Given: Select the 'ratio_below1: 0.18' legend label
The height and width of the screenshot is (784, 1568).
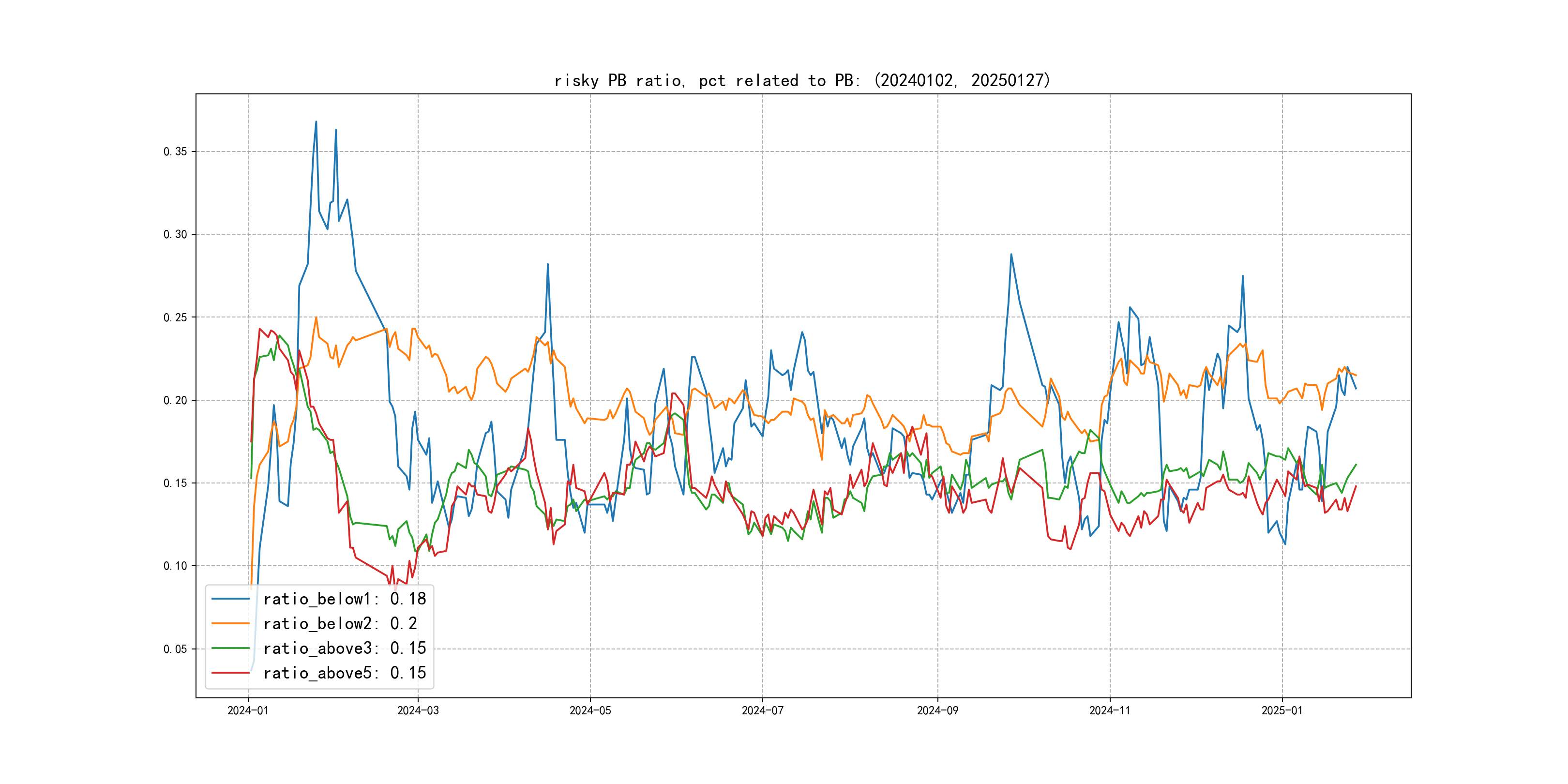Looking at the screenshot, I should 345,599.
